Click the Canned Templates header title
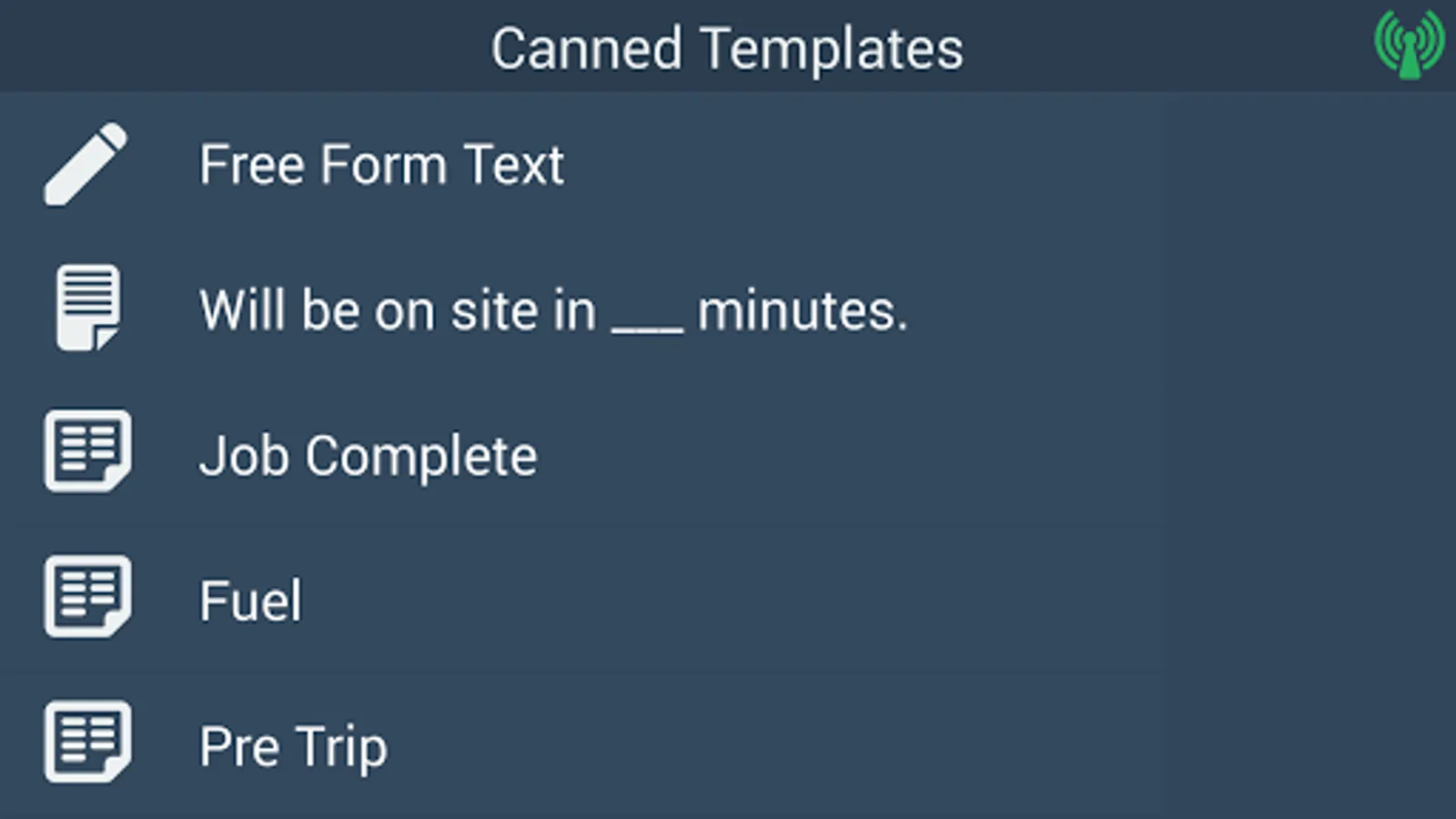This screenshot has height=819, width=1456. 726,48
